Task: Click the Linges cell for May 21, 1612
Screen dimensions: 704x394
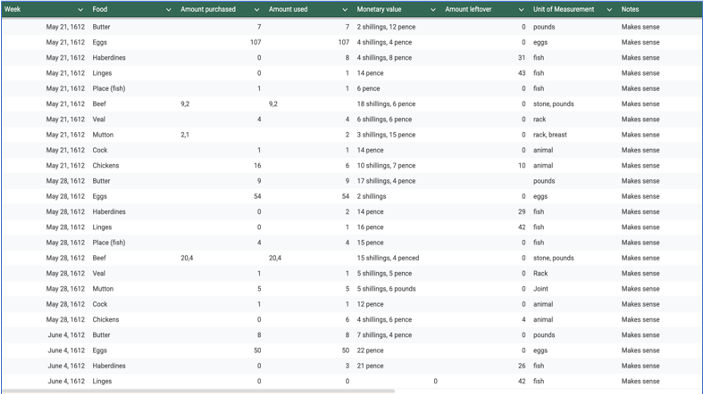Action: tap(102, 73)
